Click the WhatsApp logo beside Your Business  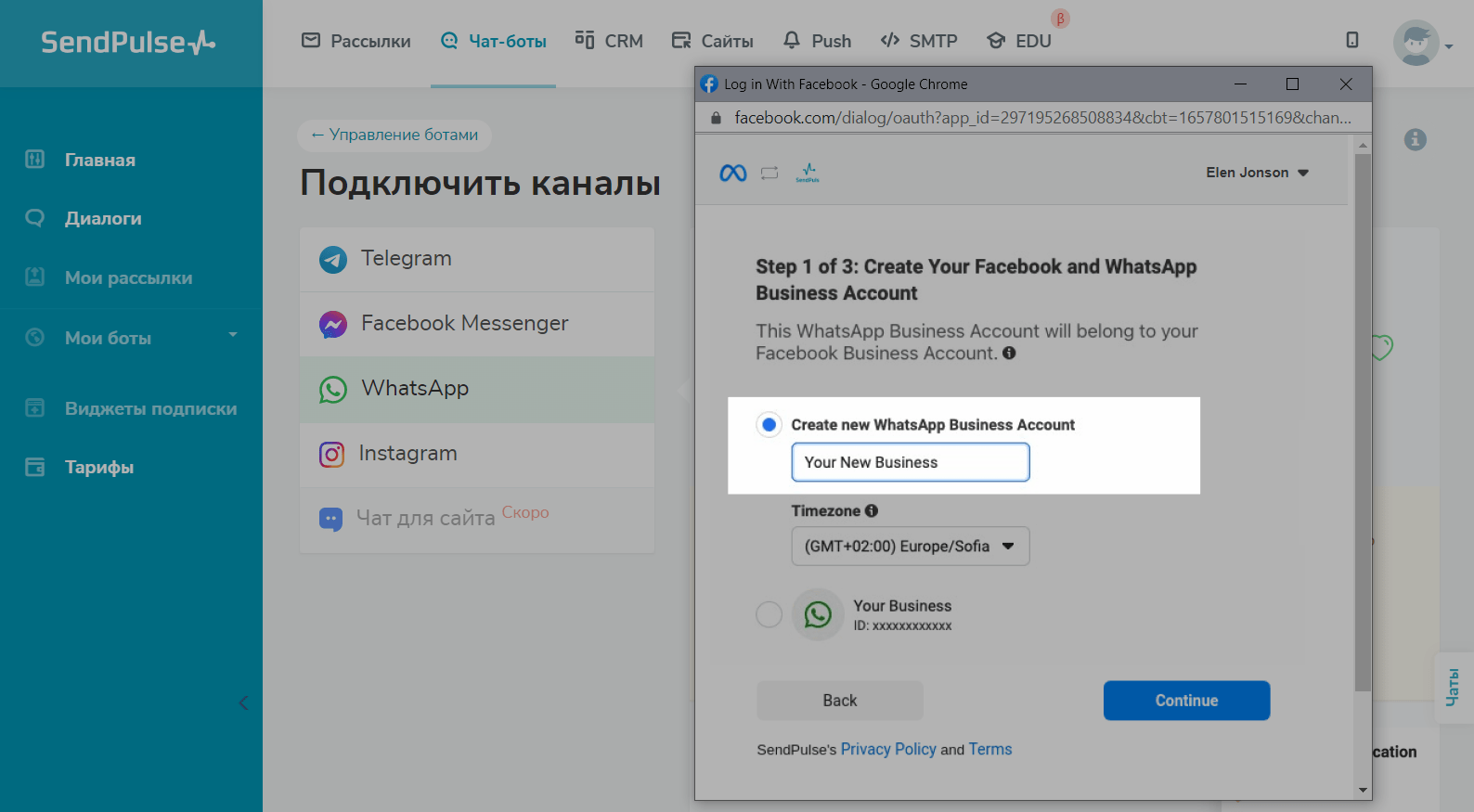tap(817, 614)
